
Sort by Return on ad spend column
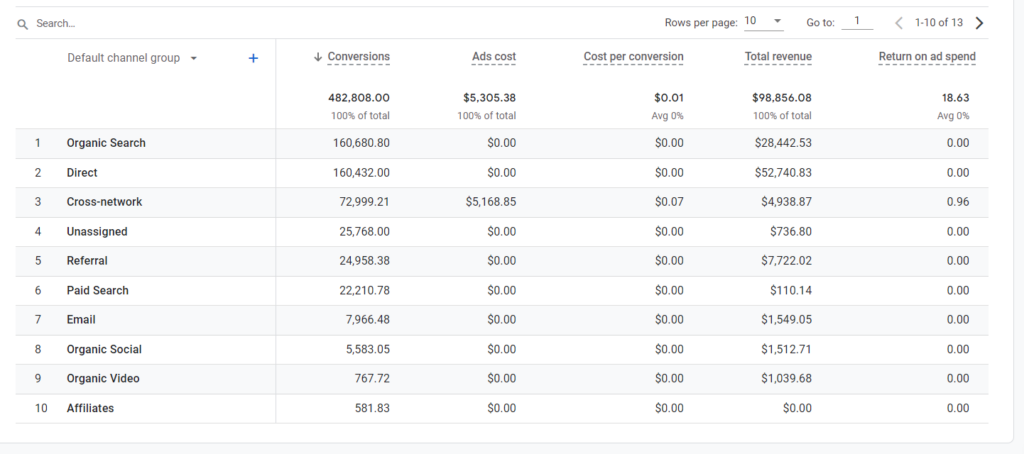point(927,57)
